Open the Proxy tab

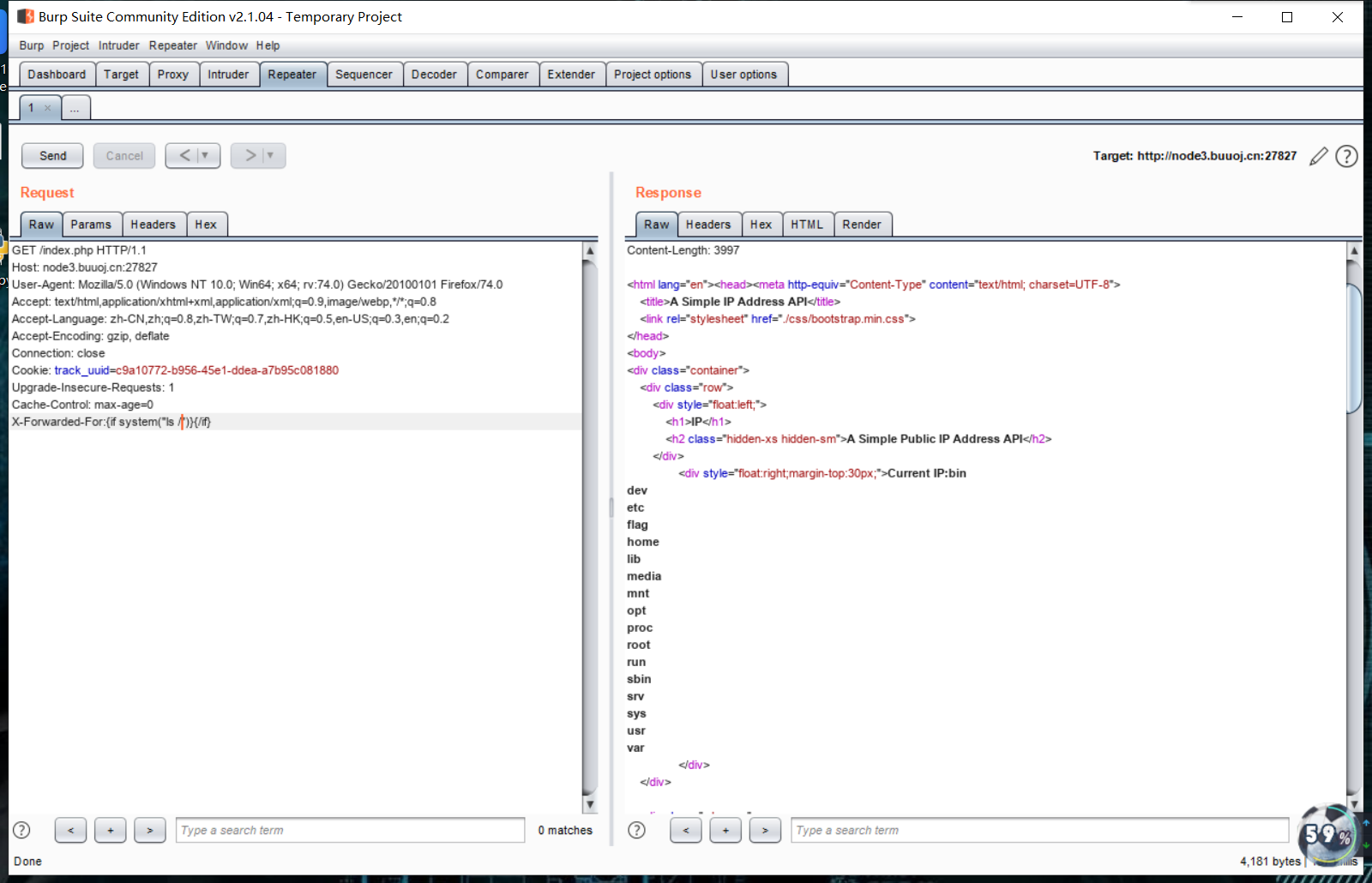(173, 75)
